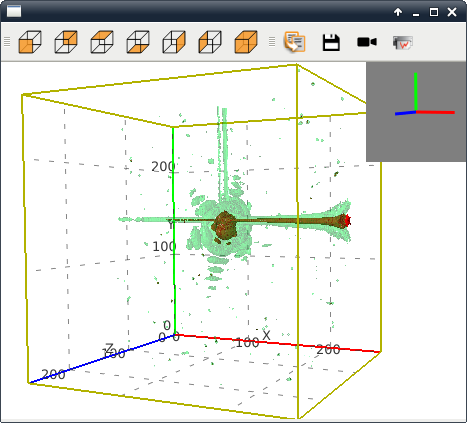Open the window menu icon in title bar
Screen dimensions: 467x423
click(14, 11)
